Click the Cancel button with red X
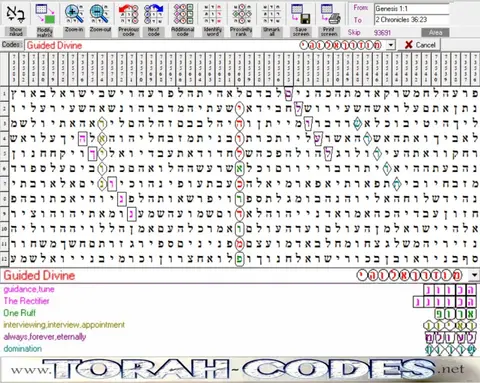 [x=419, y=45]
